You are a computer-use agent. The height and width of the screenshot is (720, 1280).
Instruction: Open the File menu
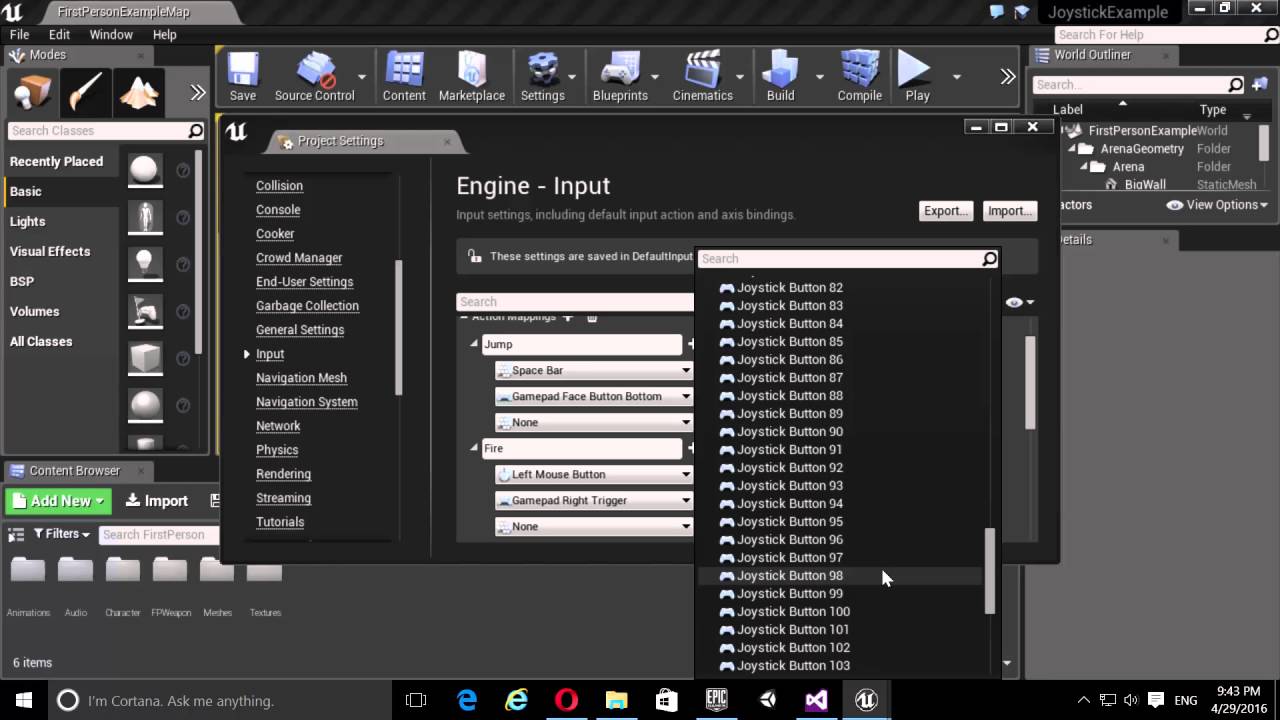(19, 34)
